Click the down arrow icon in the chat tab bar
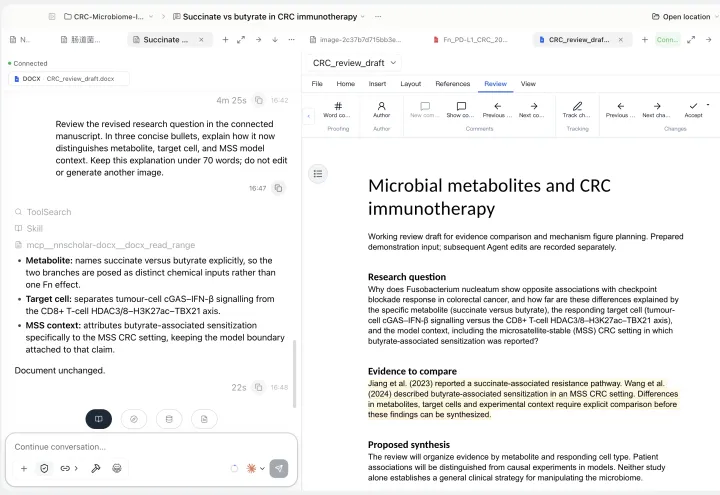 tap(275, 39)
